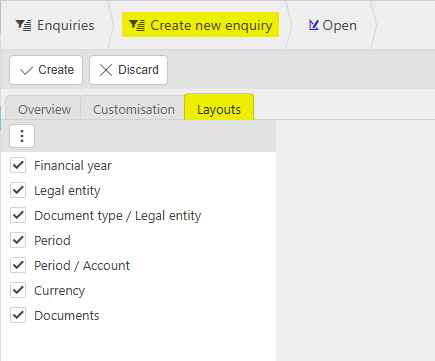Viewport: 435px width, 361px height.
Task: Click the checkmark icon on Create
Action: 26,70
